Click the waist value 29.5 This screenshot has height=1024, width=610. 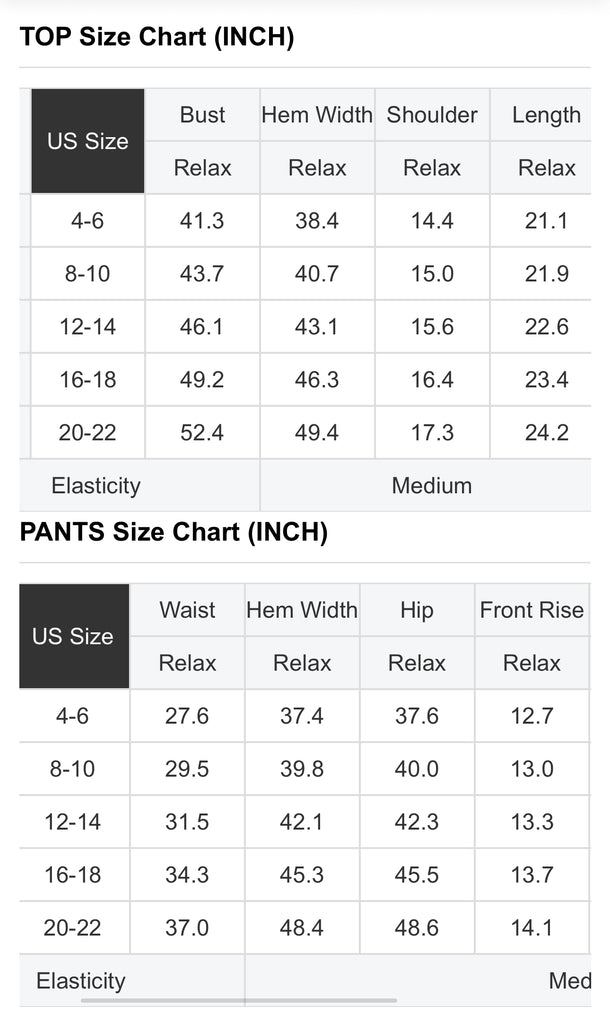[x=187, y=769]
